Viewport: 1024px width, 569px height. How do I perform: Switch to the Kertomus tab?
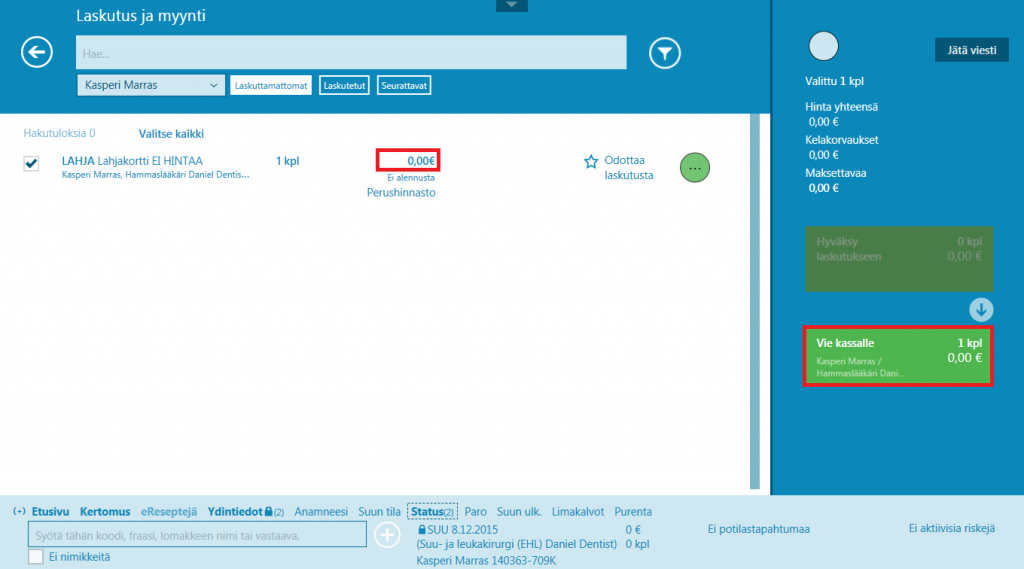click(105, 511)
